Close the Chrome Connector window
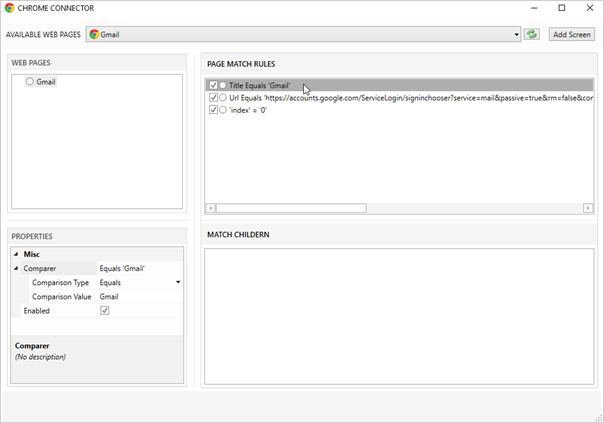Viewport: 604px width, 423px height. (x=590, y=8)
